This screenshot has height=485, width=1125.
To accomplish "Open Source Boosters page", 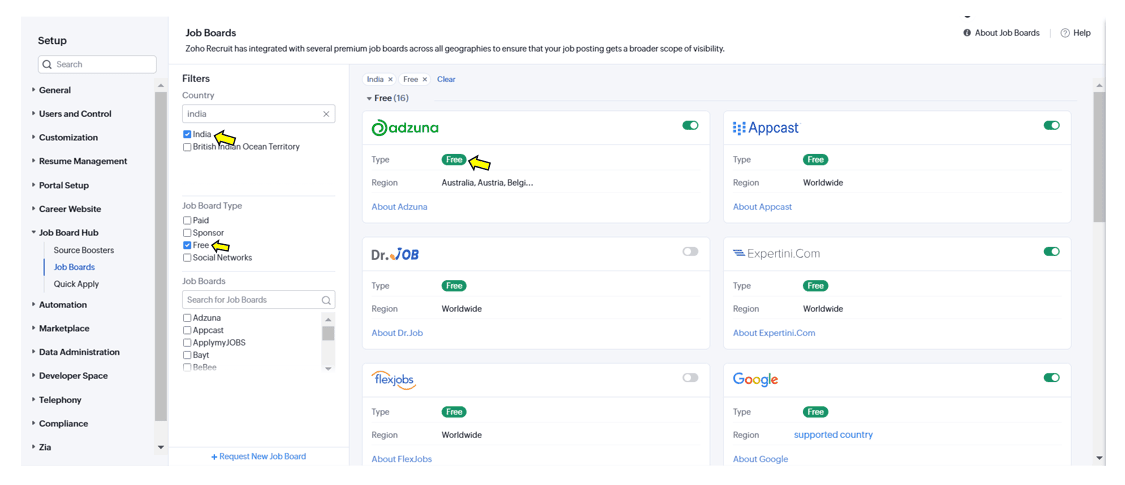I will [84, 250].
